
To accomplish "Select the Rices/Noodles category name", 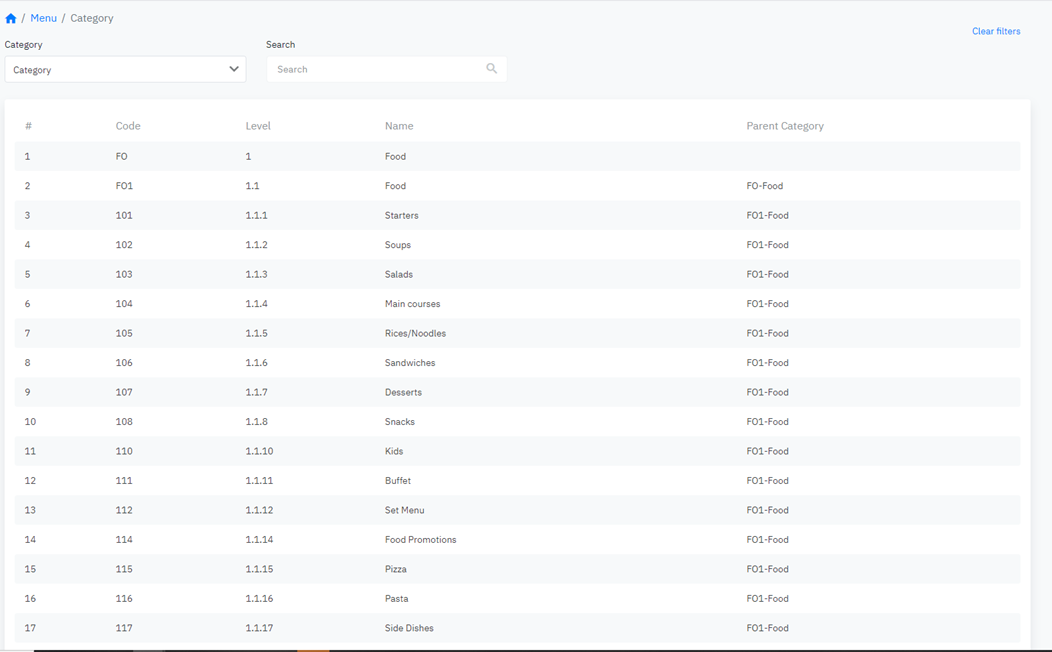I will (x=415, y=333).
